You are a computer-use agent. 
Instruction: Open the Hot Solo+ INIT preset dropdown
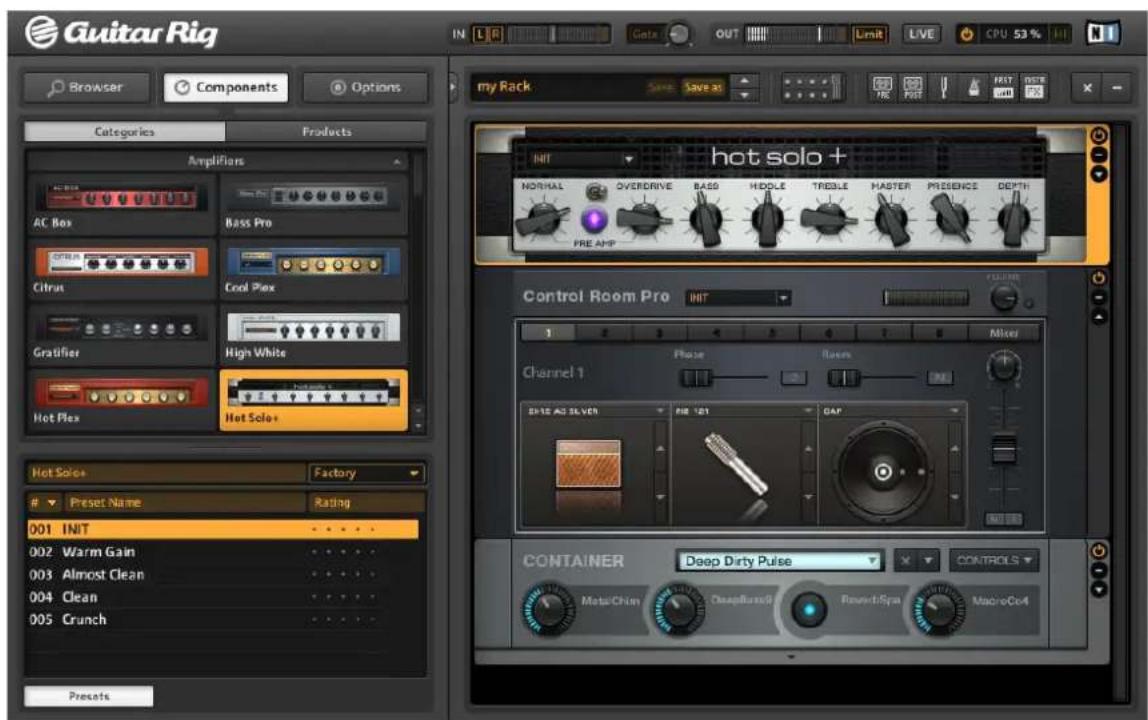coord(582,158)
